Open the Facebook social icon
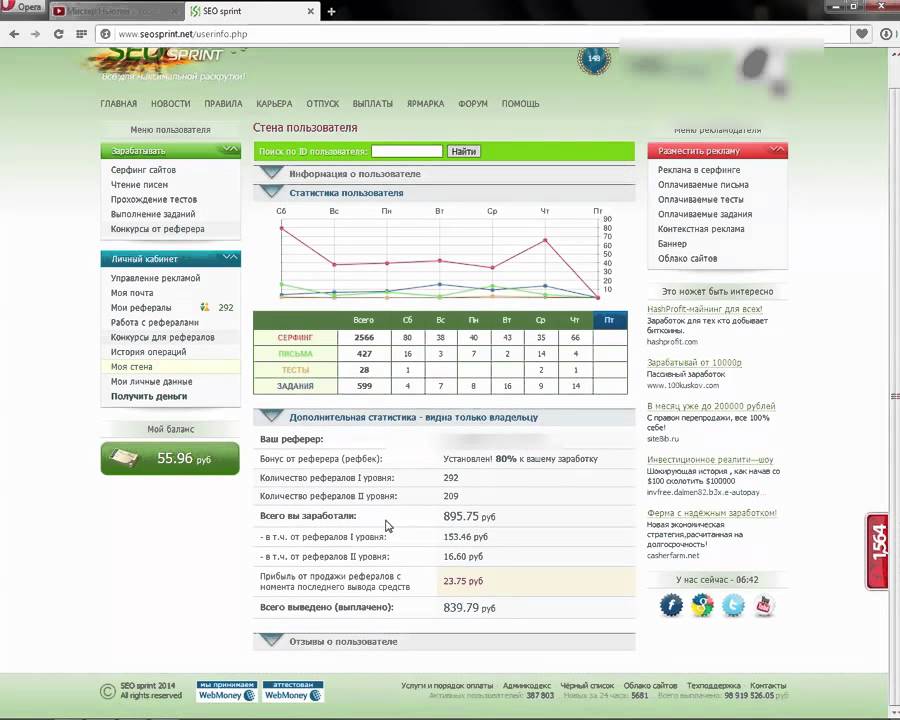The width and height of the screenshot is (900, 720). click(671, 605)
